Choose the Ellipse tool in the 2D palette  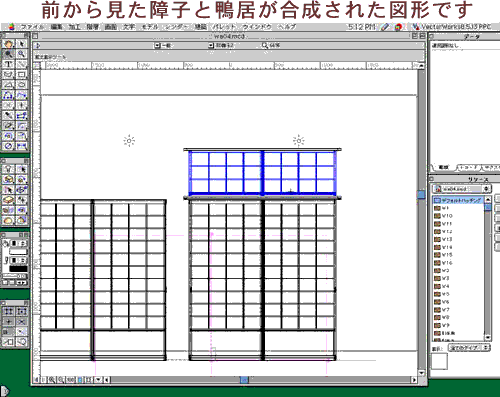click(22, 85)
